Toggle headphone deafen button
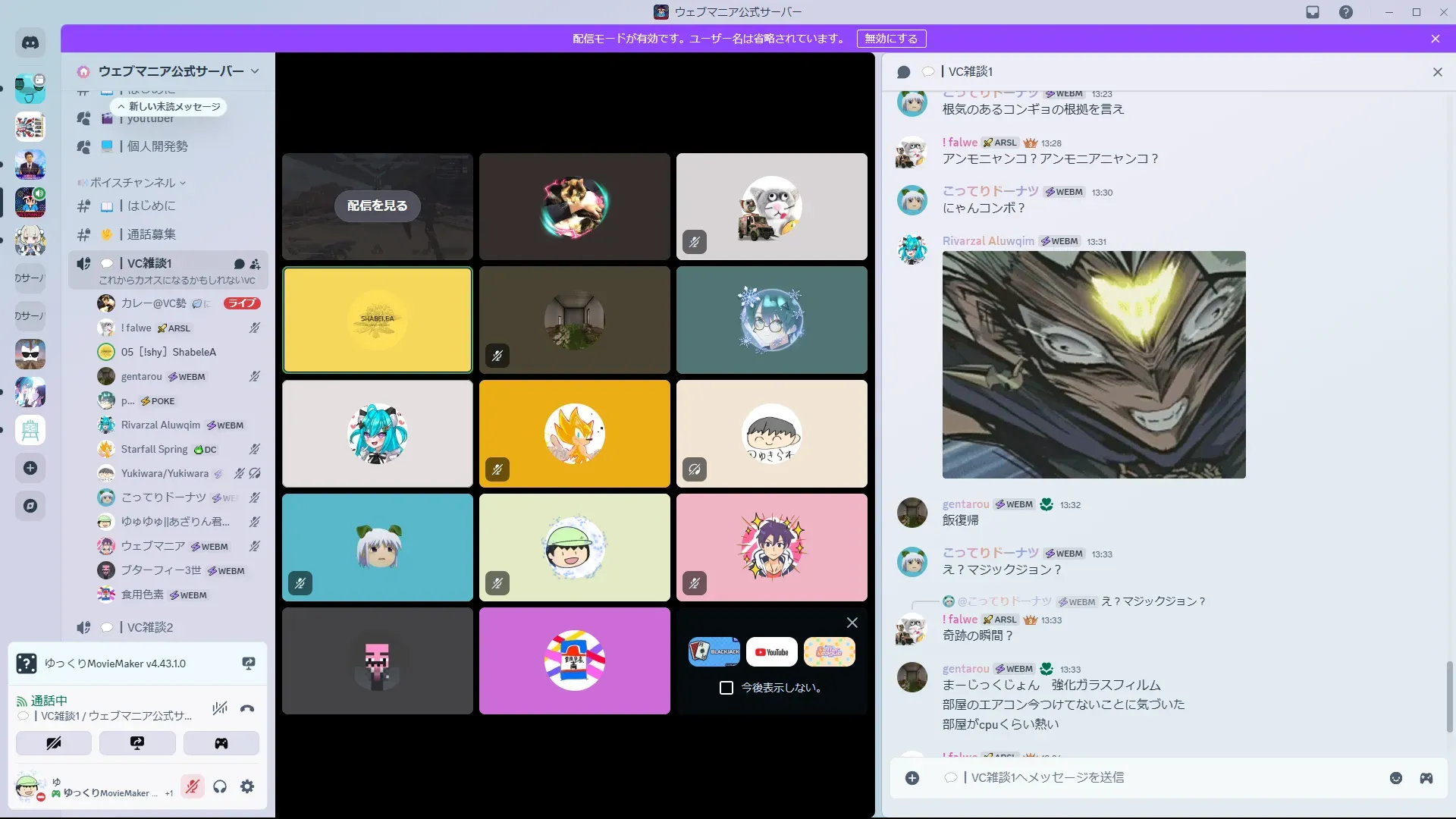 (220, 786)
